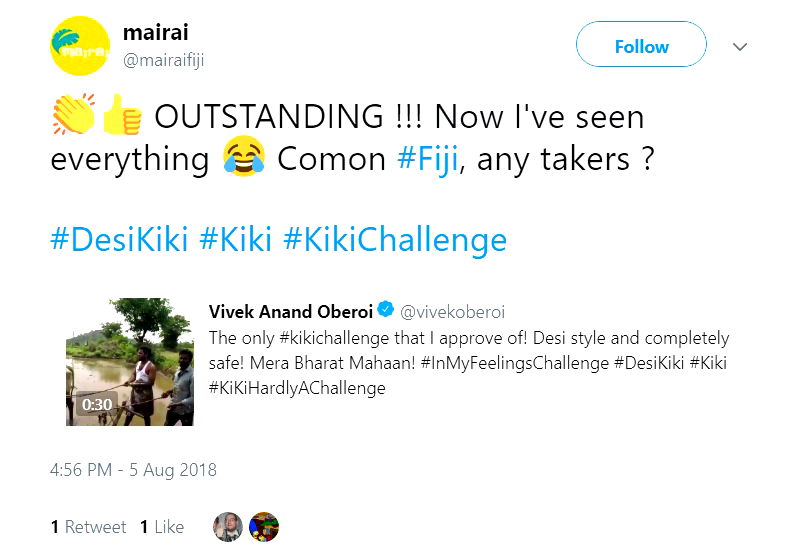
Task: Open the blue #Kiki hashtag link
Action: (235, 241)
